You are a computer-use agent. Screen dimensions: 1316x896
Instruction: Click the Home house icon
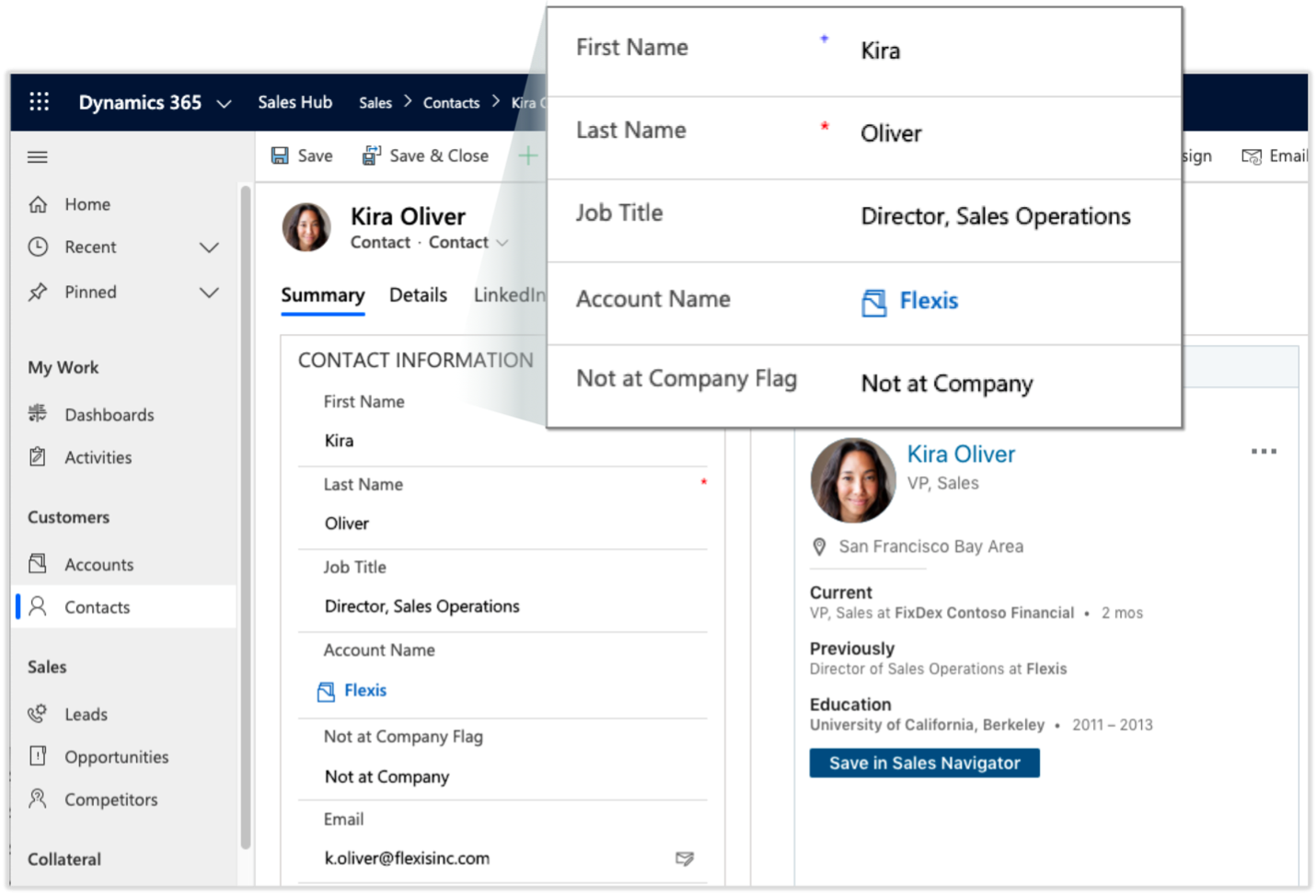click(x=38, y=204)
